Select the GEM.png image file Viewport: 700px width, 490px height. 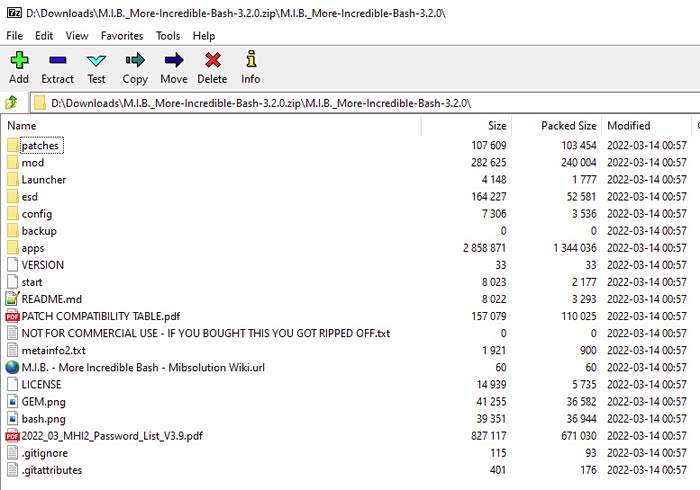coord(44,401)
